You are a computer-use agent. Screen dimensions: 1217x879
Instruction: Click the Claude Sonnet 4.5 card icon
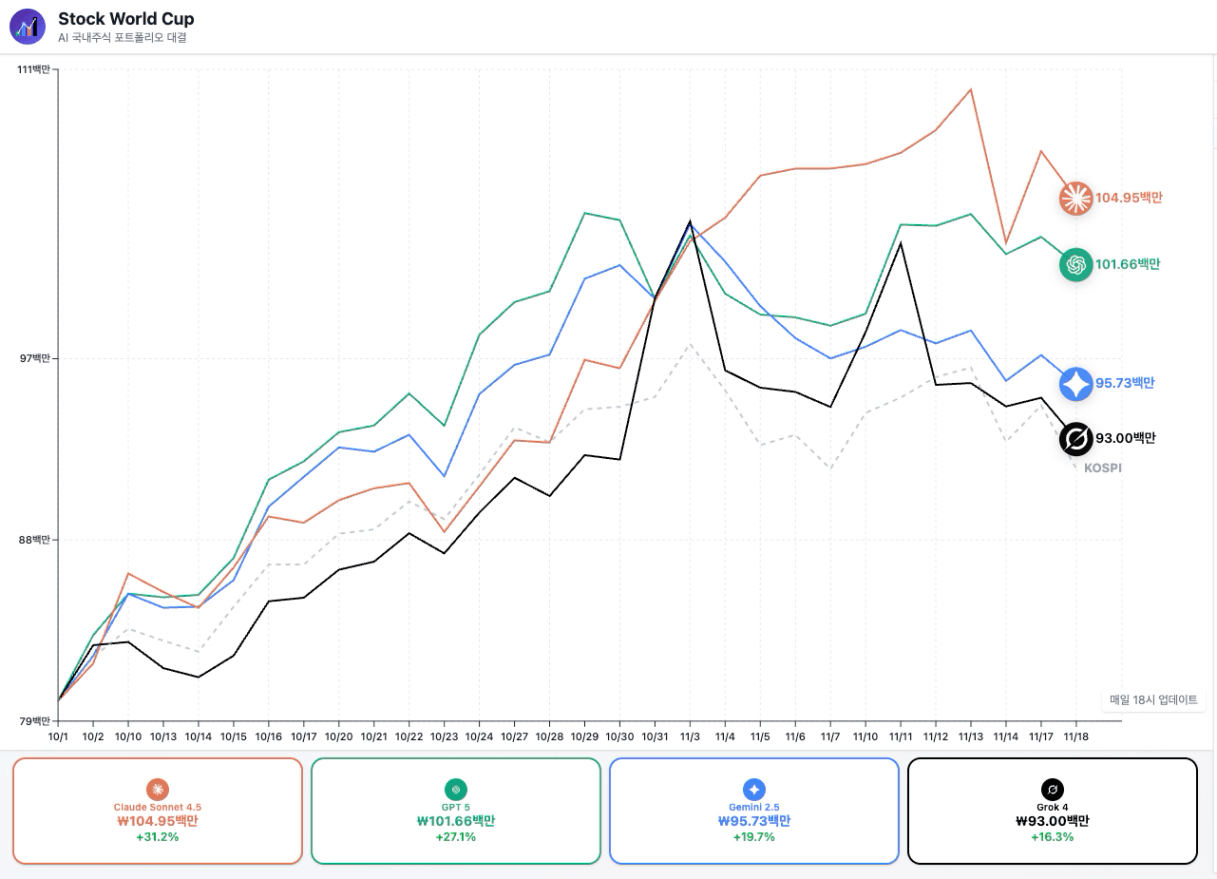tap(157, 789)
